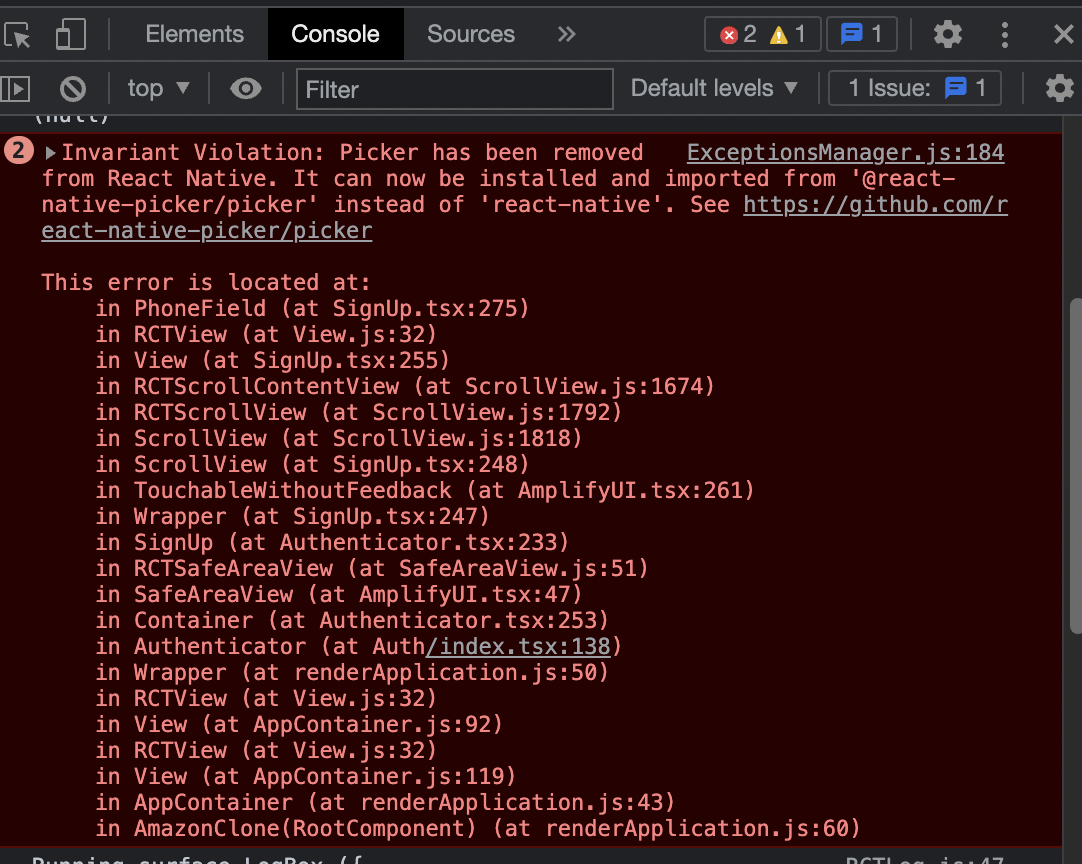This screenshot has height=864, width=1082.
Task: Show more DevTools tabs chevron
Action: tap(567, 34)
